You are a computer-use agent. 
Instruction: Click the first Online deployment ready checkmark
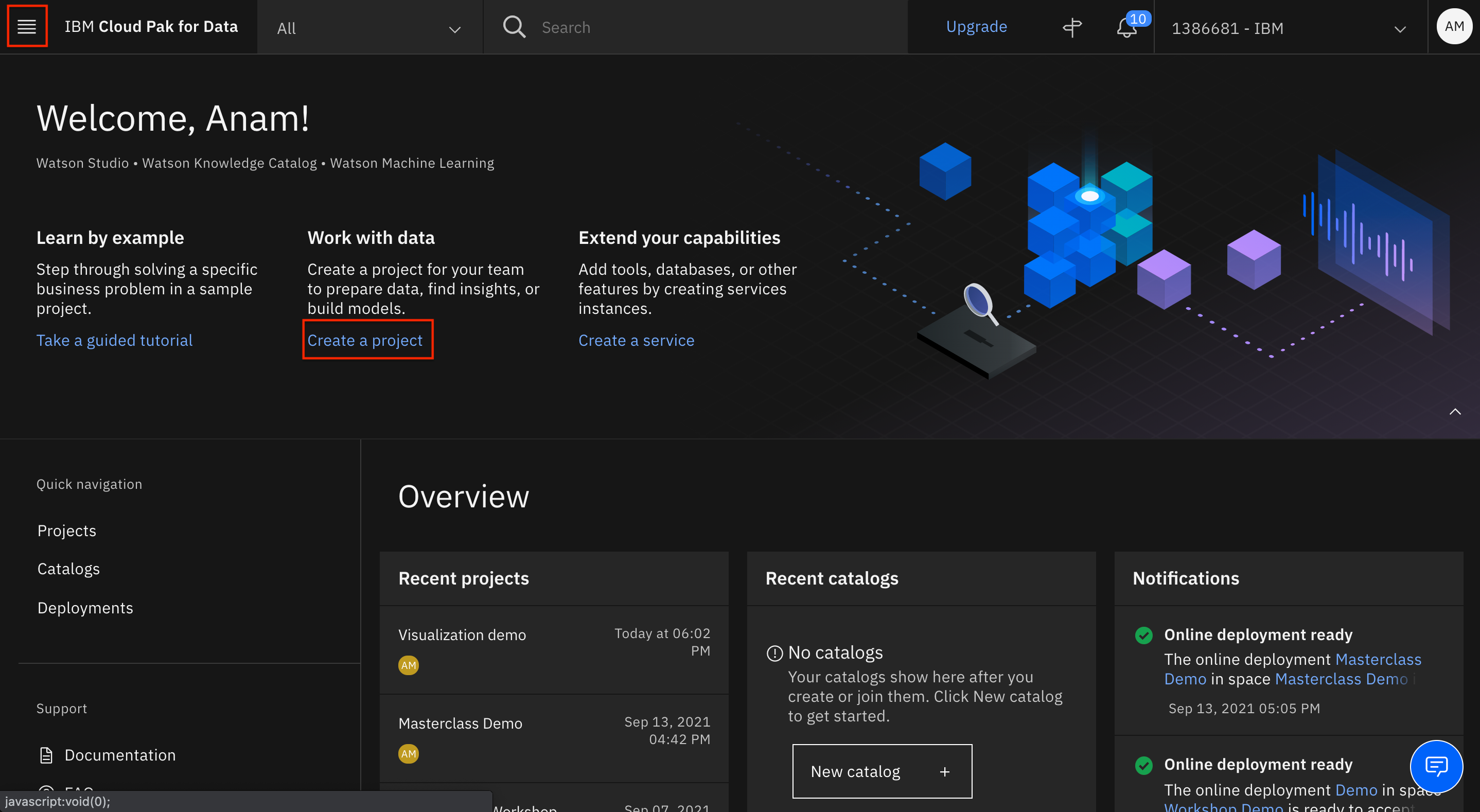tap(1143, 635)
